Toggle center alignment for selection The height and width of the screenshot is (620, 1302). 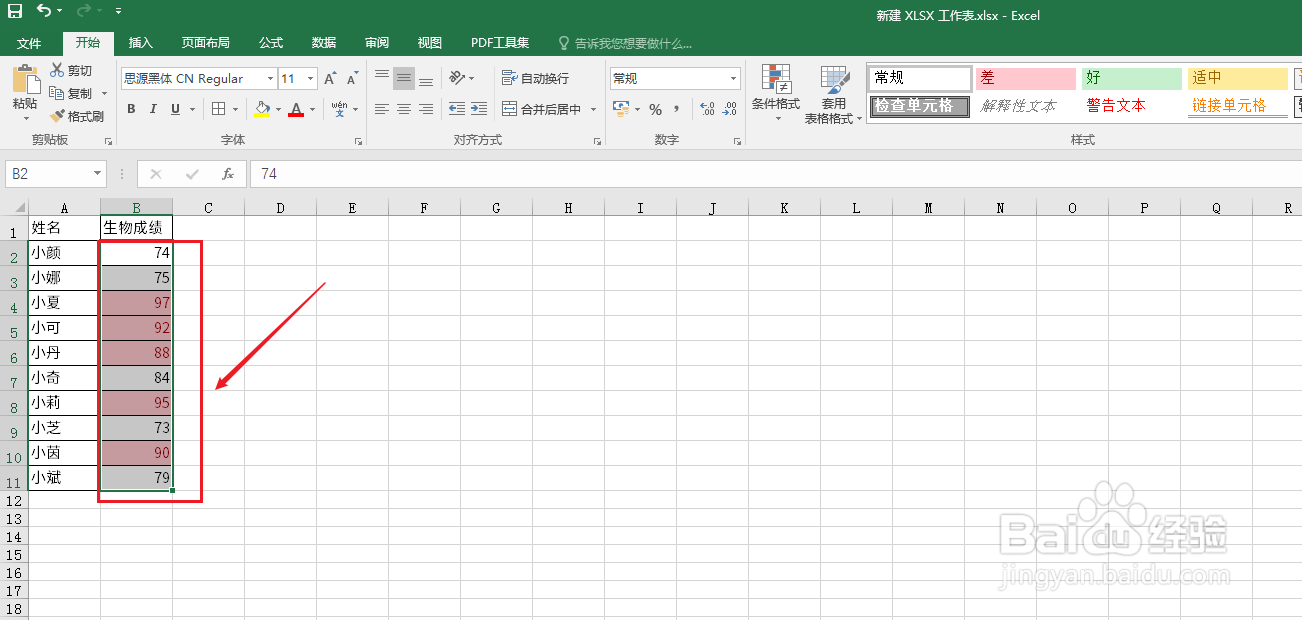click(402, 108)
